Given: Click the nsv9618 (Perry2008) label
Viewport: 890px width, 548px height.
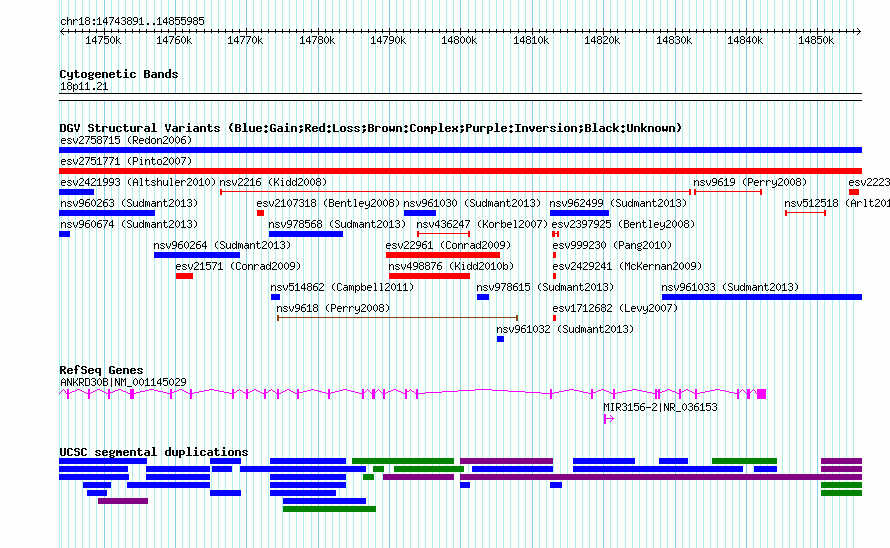Looking at the screenshot, I should (x=333, y=308).
